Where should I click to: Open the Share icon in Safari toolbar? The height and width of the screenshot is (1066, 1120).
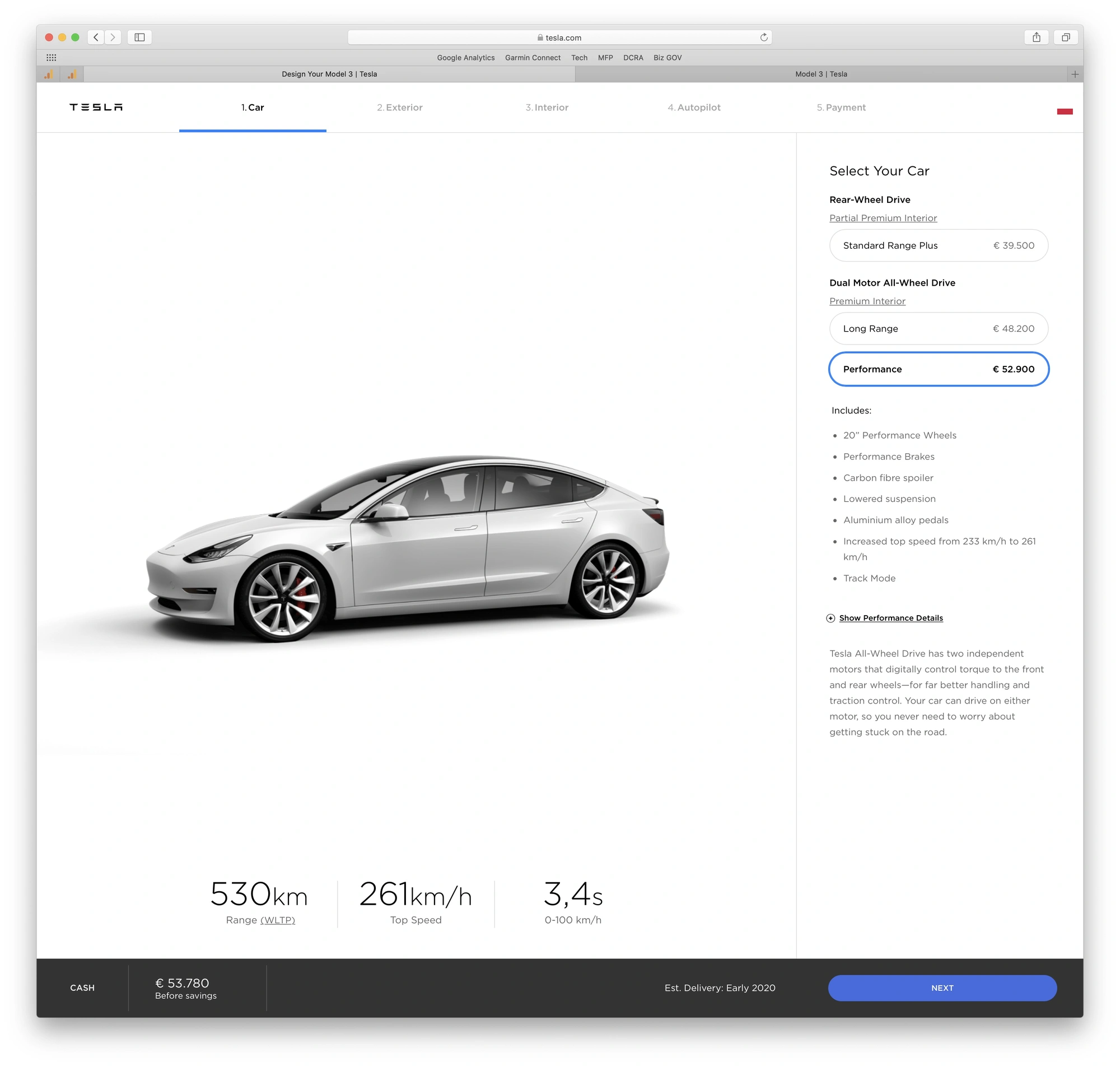point(1037,38)
